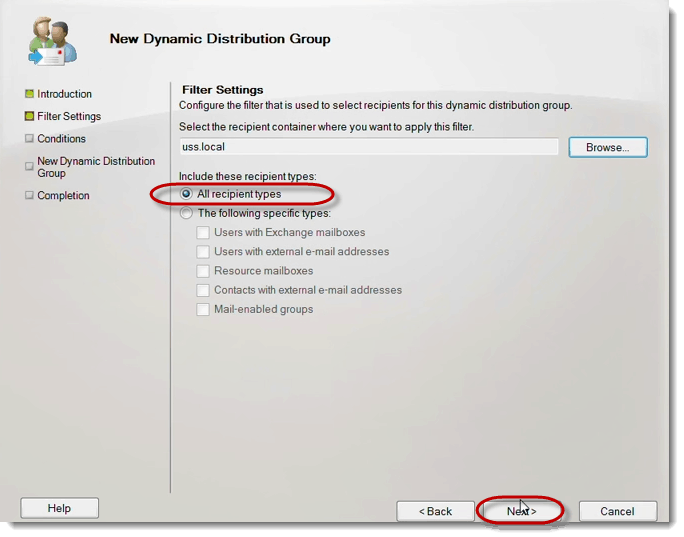The height and width of the screenshot is (537, 684).
Task: Select the Conditions step text in sidebar
Action: (x=61, y=139)
